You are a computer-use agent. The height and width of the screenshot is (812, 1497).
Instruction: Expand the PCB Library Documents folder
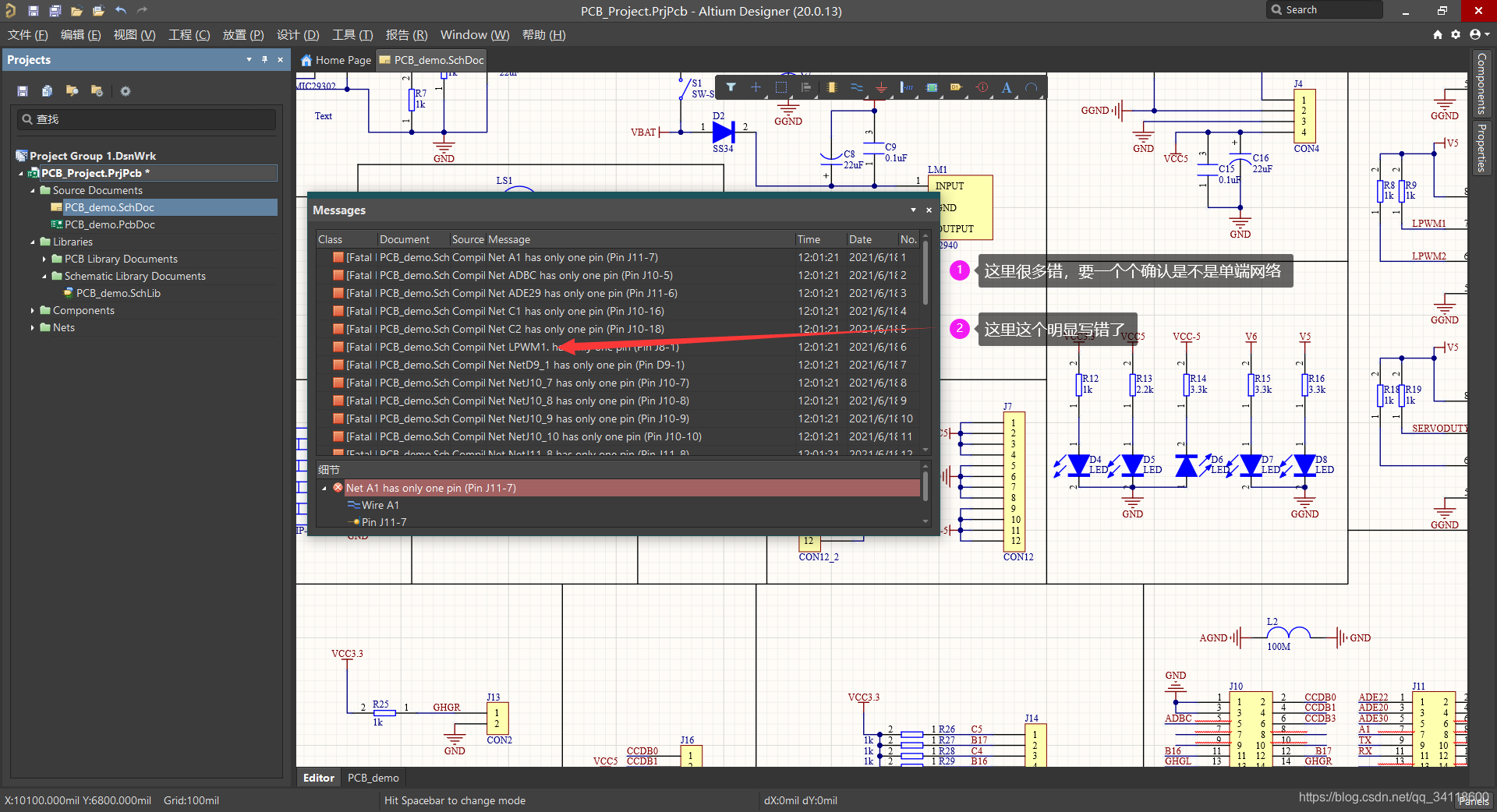coord(44,259)
